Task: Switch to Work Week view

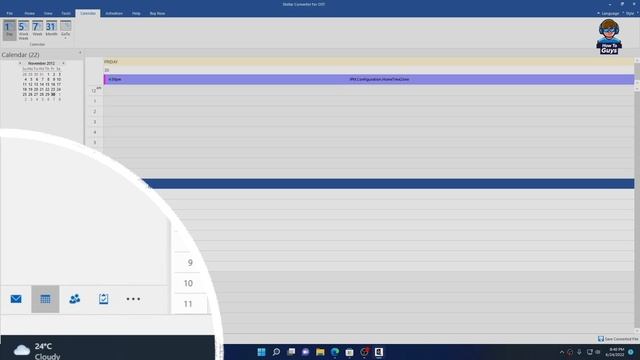Action: pos(23,30)
